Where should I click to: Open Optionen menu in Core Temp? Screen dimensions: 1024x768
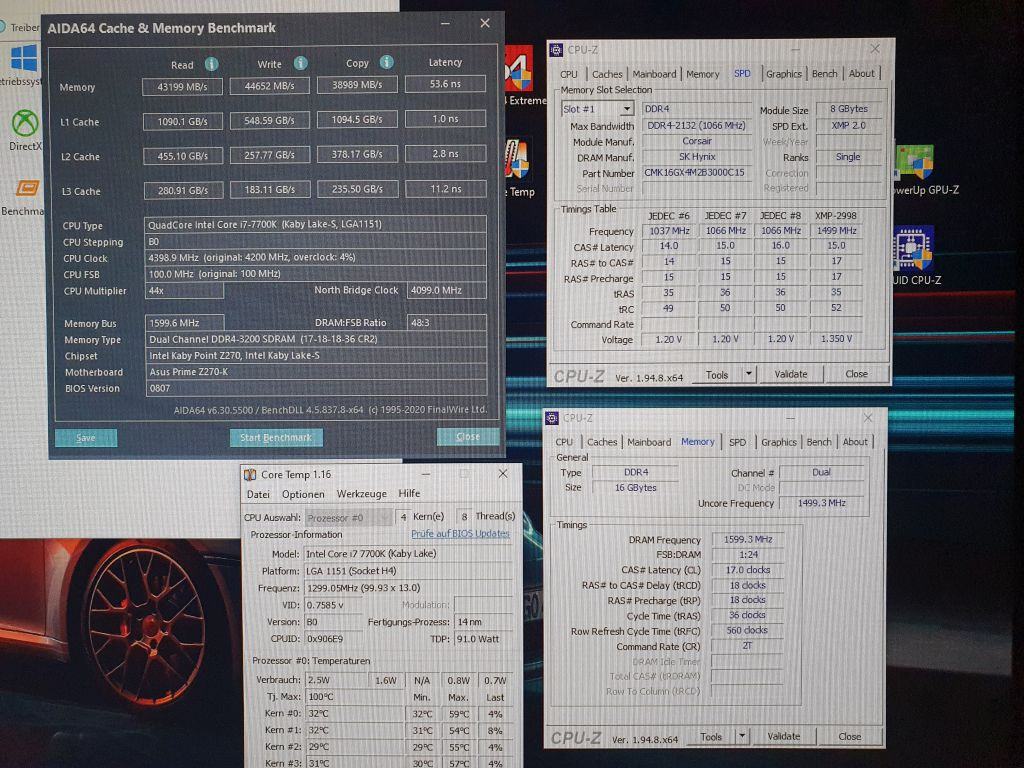coord(303,494)
